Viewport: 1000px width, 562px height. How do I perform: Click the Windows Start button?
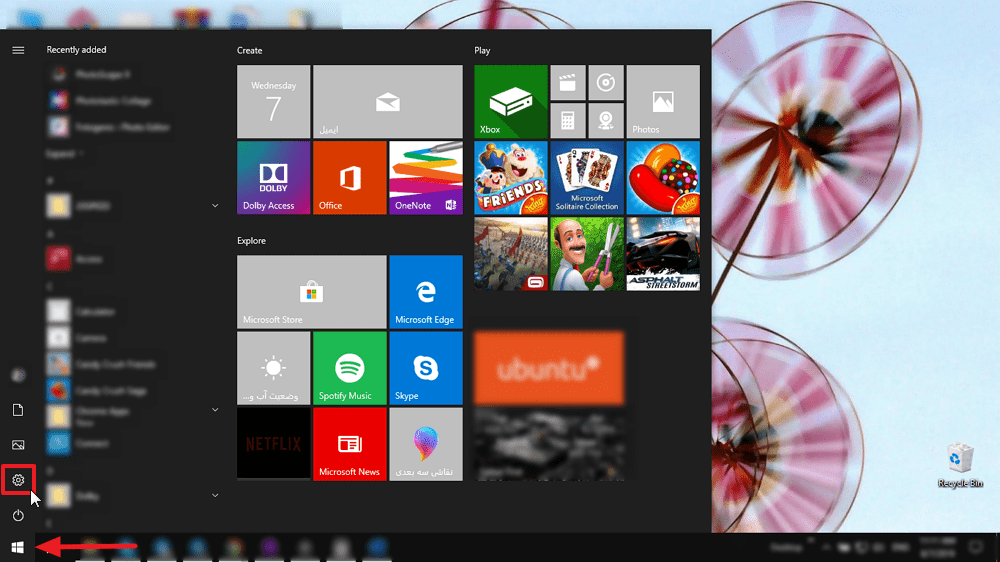[18, 547]
